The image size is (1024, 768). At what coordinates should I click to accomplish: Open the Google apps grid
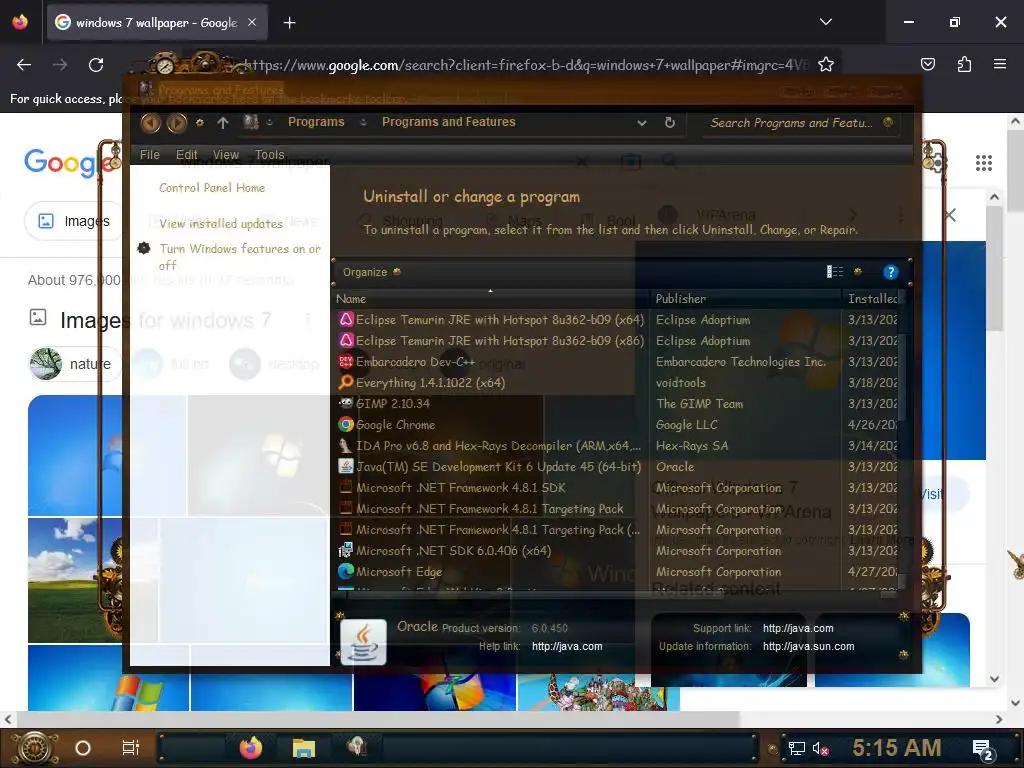(984, 163)
